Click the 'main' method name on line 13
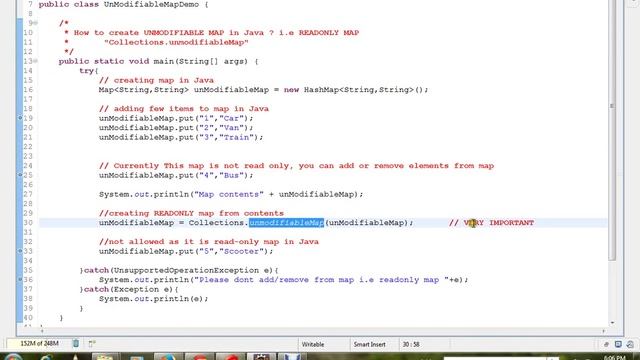640x360 pixels. point(163,61)
